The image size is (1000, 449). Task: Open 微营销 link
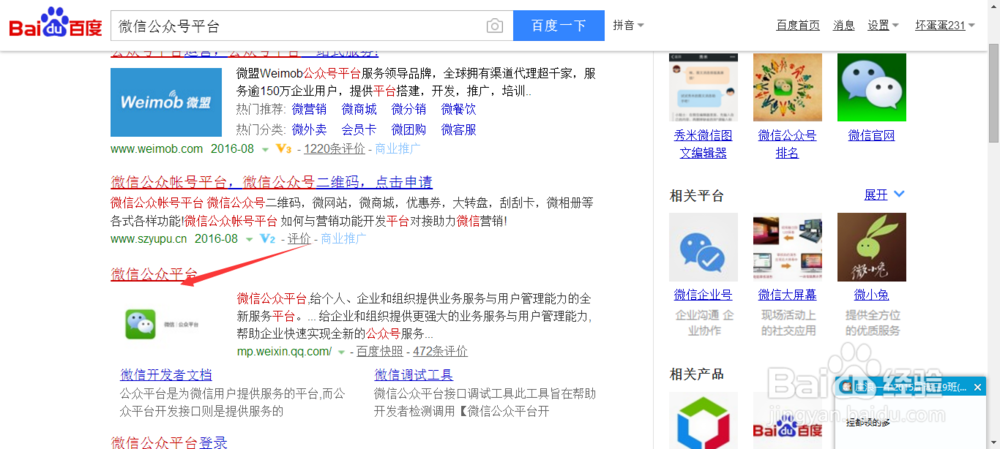(x=309, y=109)
